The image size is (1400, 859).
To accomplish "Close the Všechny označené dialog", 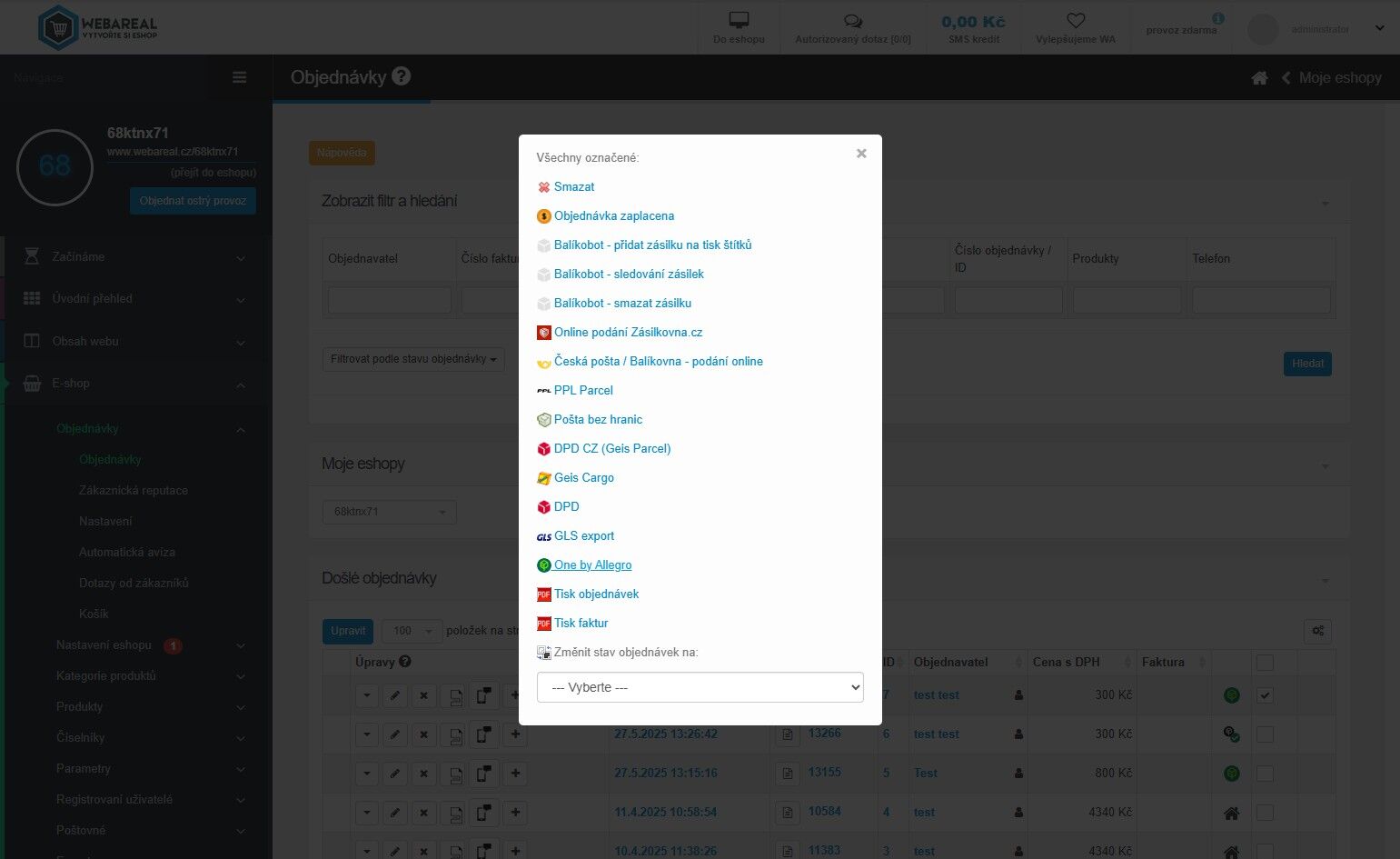I will tap(861, 154).
